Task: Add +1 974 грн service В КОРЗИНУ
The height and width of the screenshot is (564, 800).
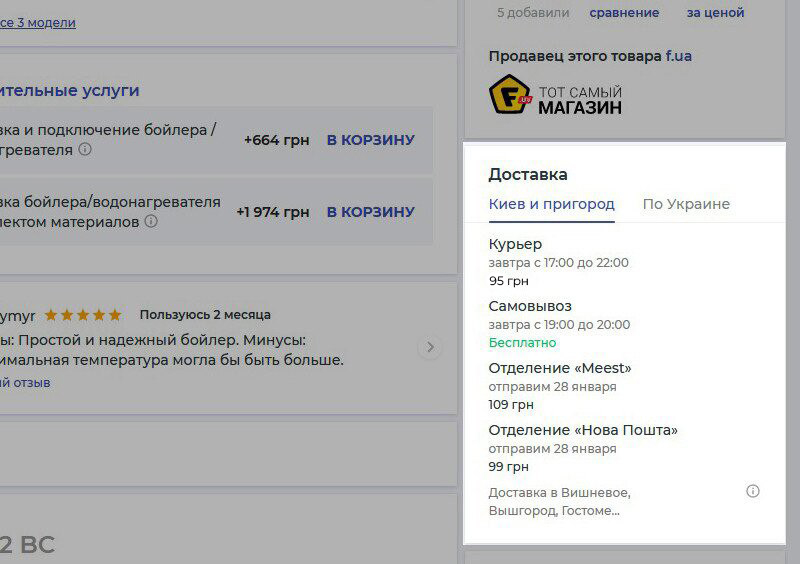Action: coord(370,212)
